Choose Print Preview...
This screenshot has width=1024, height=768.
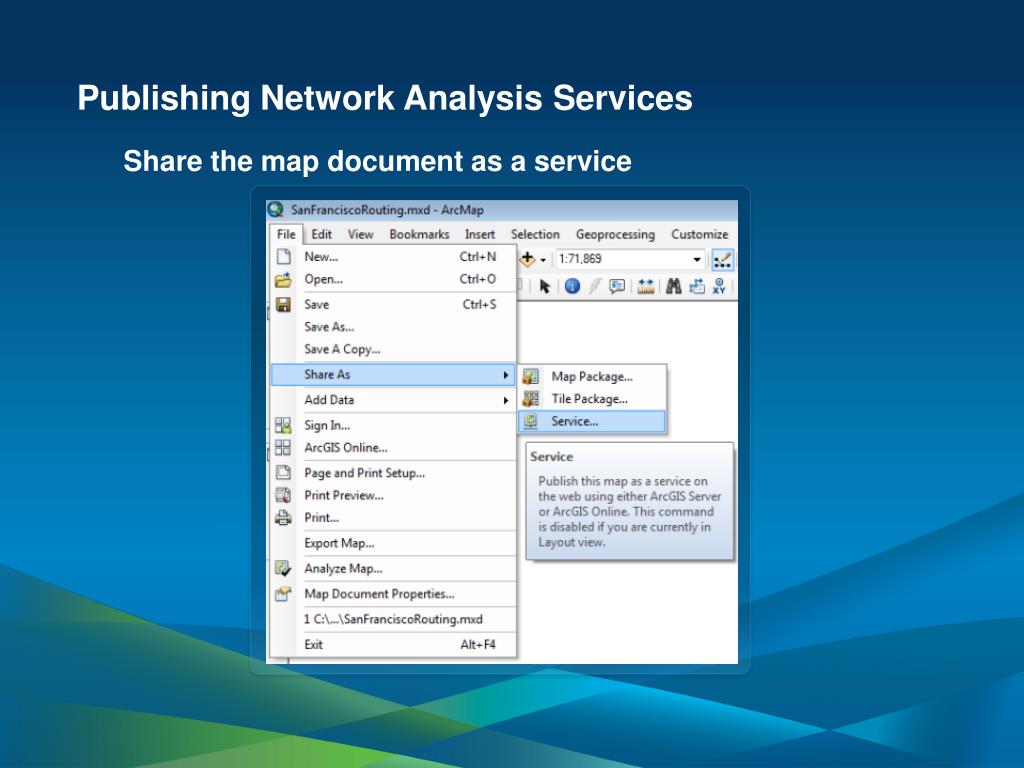point(393,496)
